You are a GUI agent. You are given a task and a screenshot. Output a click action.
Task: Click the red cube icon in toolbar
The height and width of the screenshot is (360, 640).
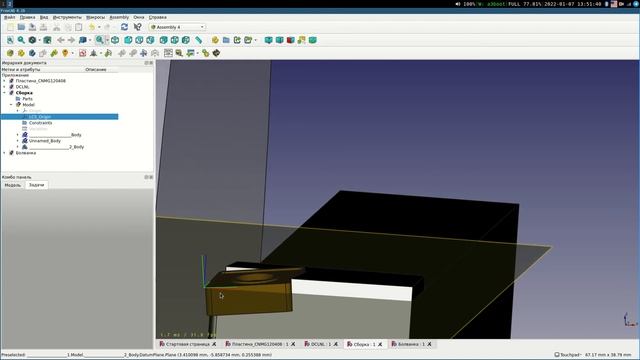(291, 40)
